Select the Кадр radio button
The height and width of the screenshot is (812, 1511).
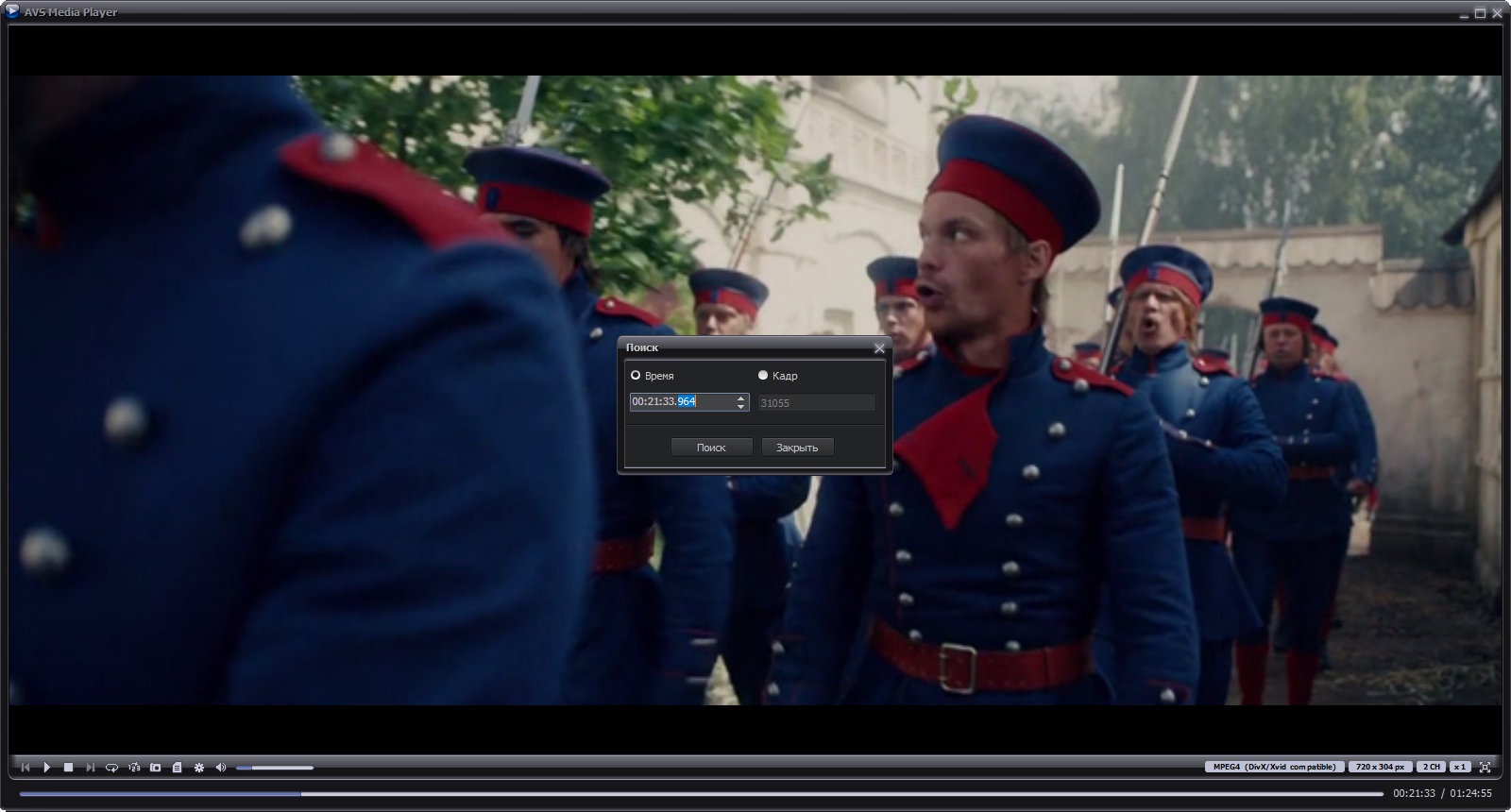pyautogui.click(x=763, y=375)
